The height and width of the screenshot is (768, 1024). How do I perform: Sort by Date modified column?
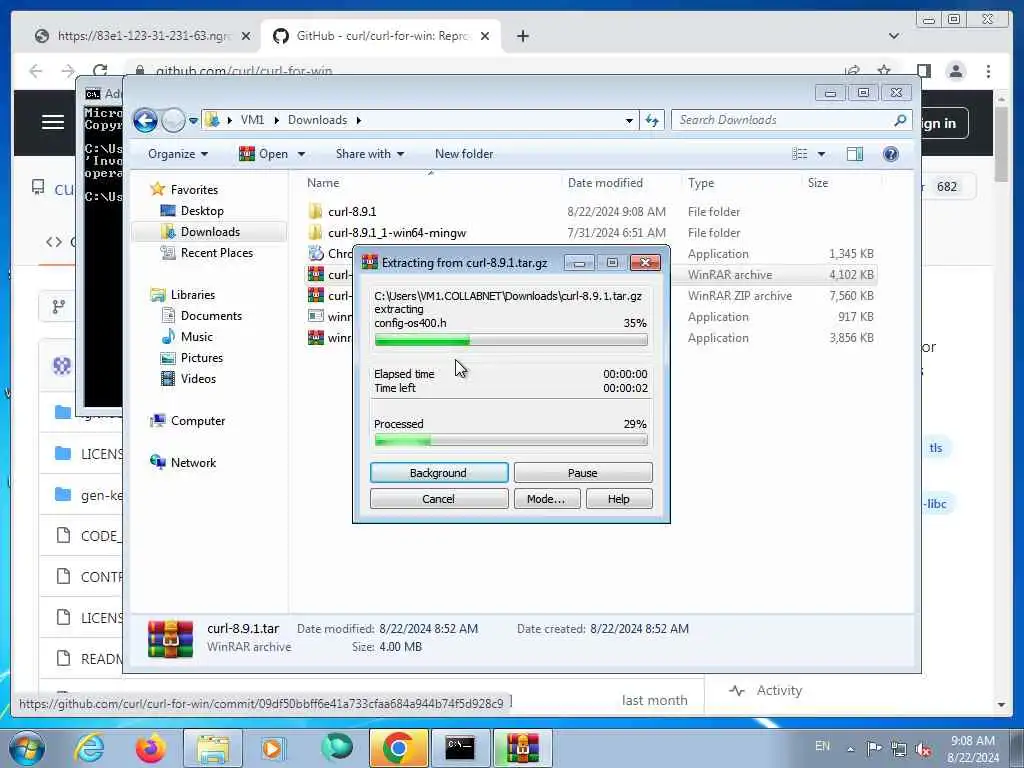(x=620, y=184)
